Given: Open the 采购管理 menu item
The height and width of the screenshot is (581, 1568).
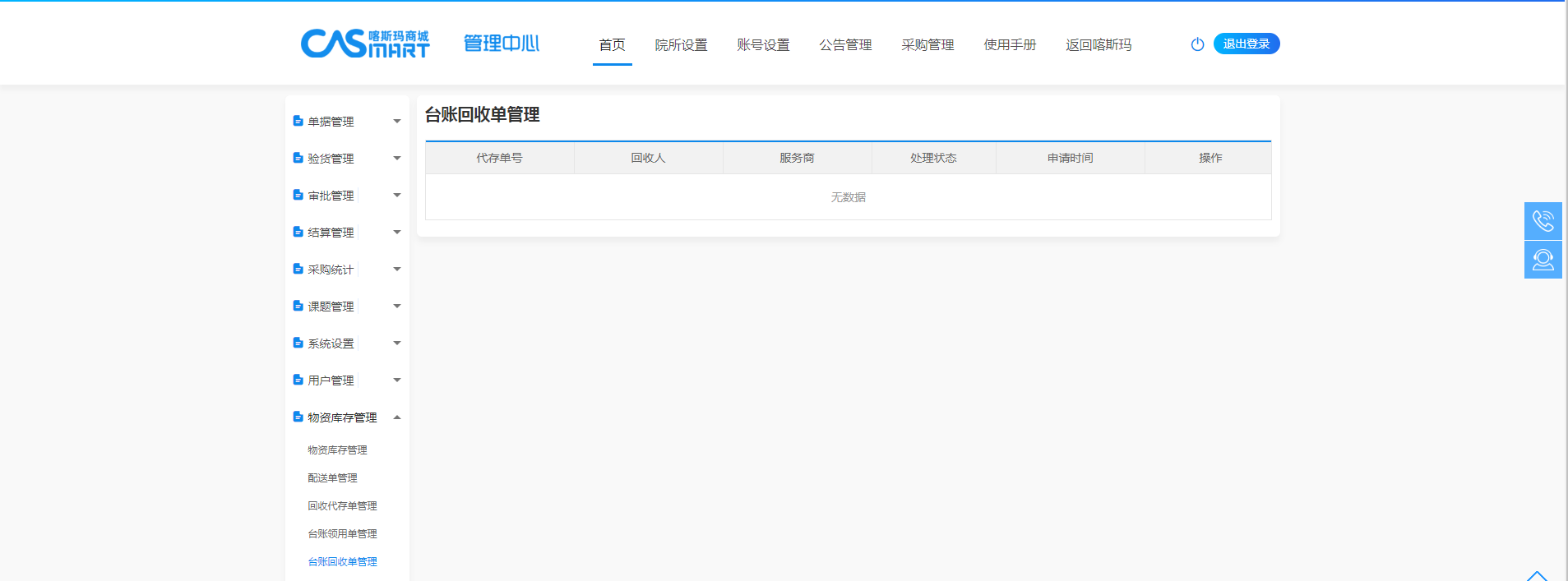Looking at the screenshot, I should (x=927, y=45).
